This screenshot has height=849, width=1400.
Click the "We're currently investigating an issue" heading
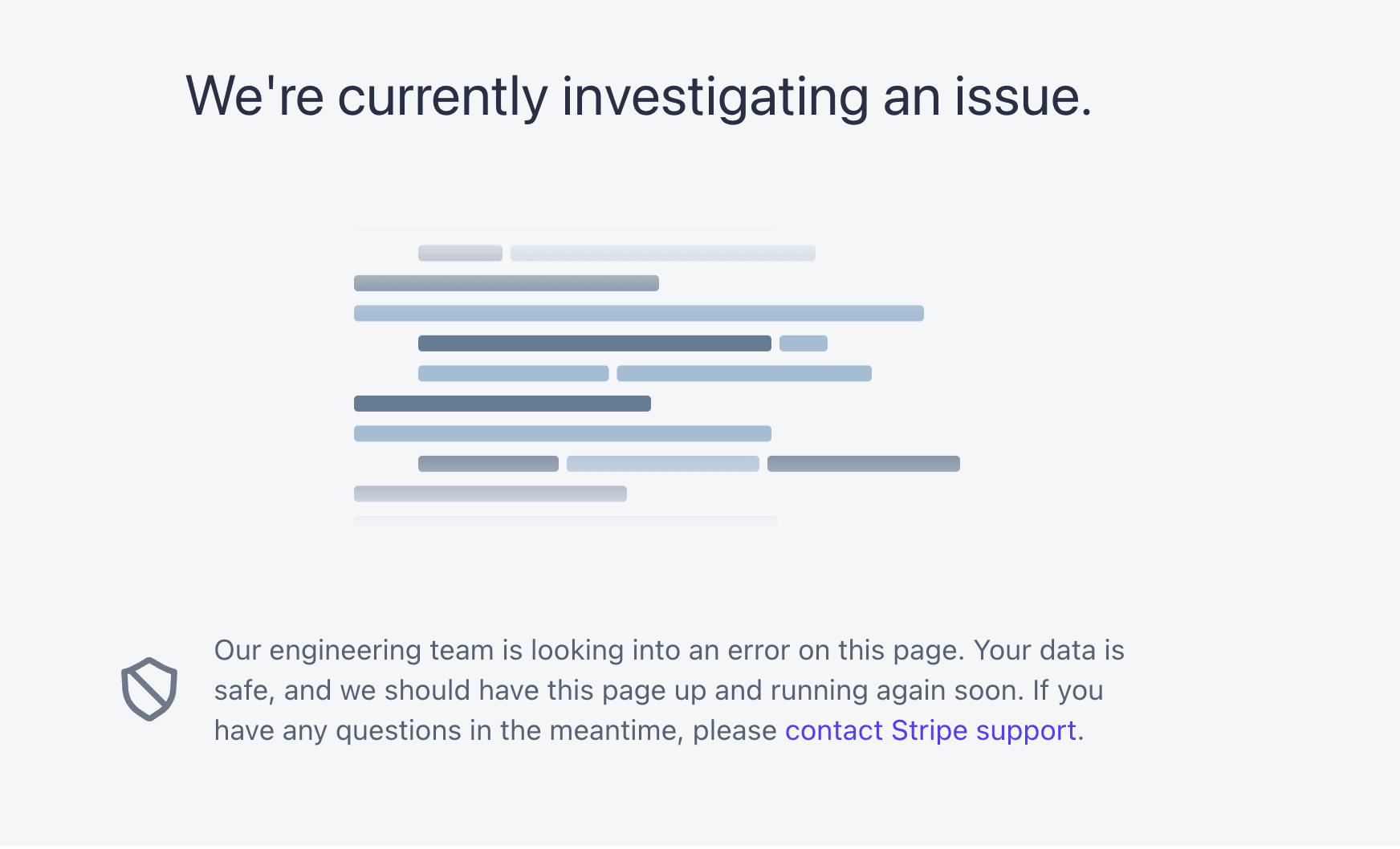pyautogui.click(x=638, y=96)
